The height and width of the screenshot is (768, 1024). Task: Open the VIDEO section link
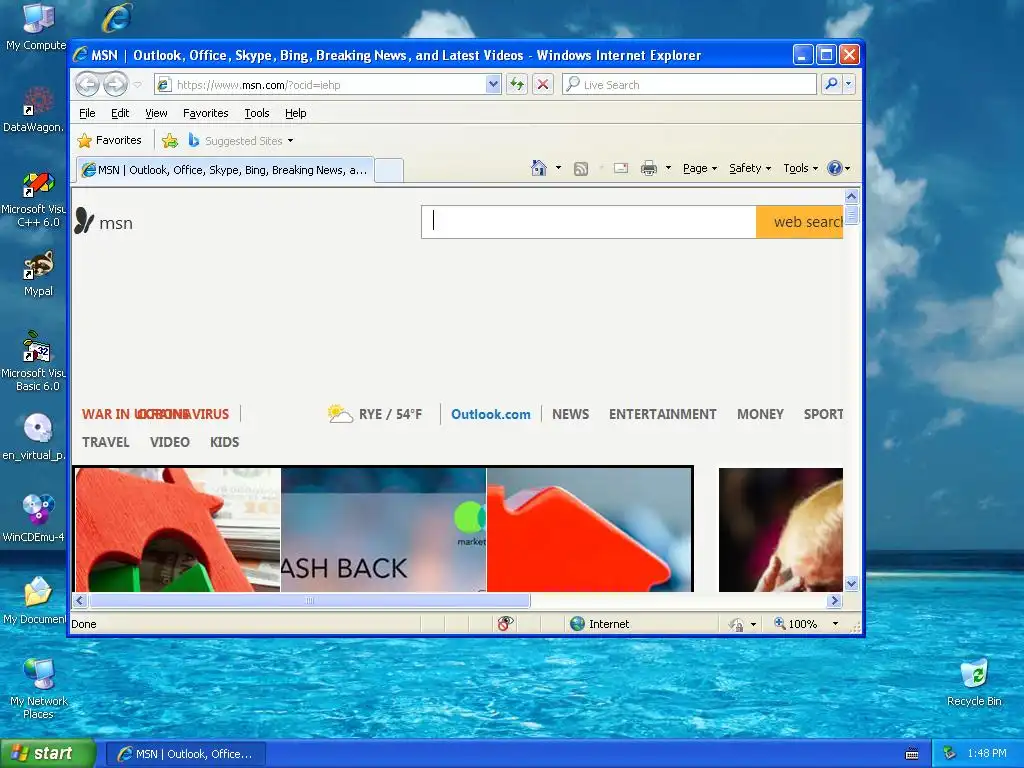(x=170, y=442)
